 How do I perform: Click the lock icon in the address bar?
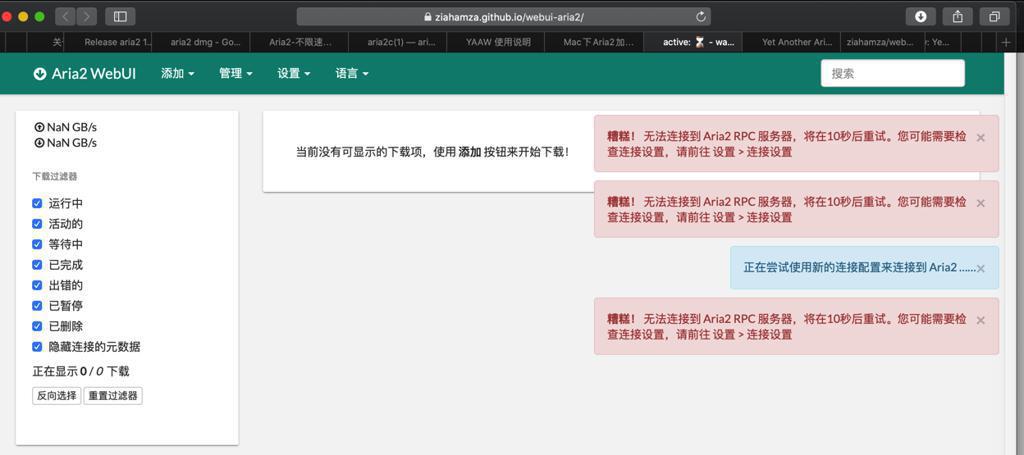[428, 17]
